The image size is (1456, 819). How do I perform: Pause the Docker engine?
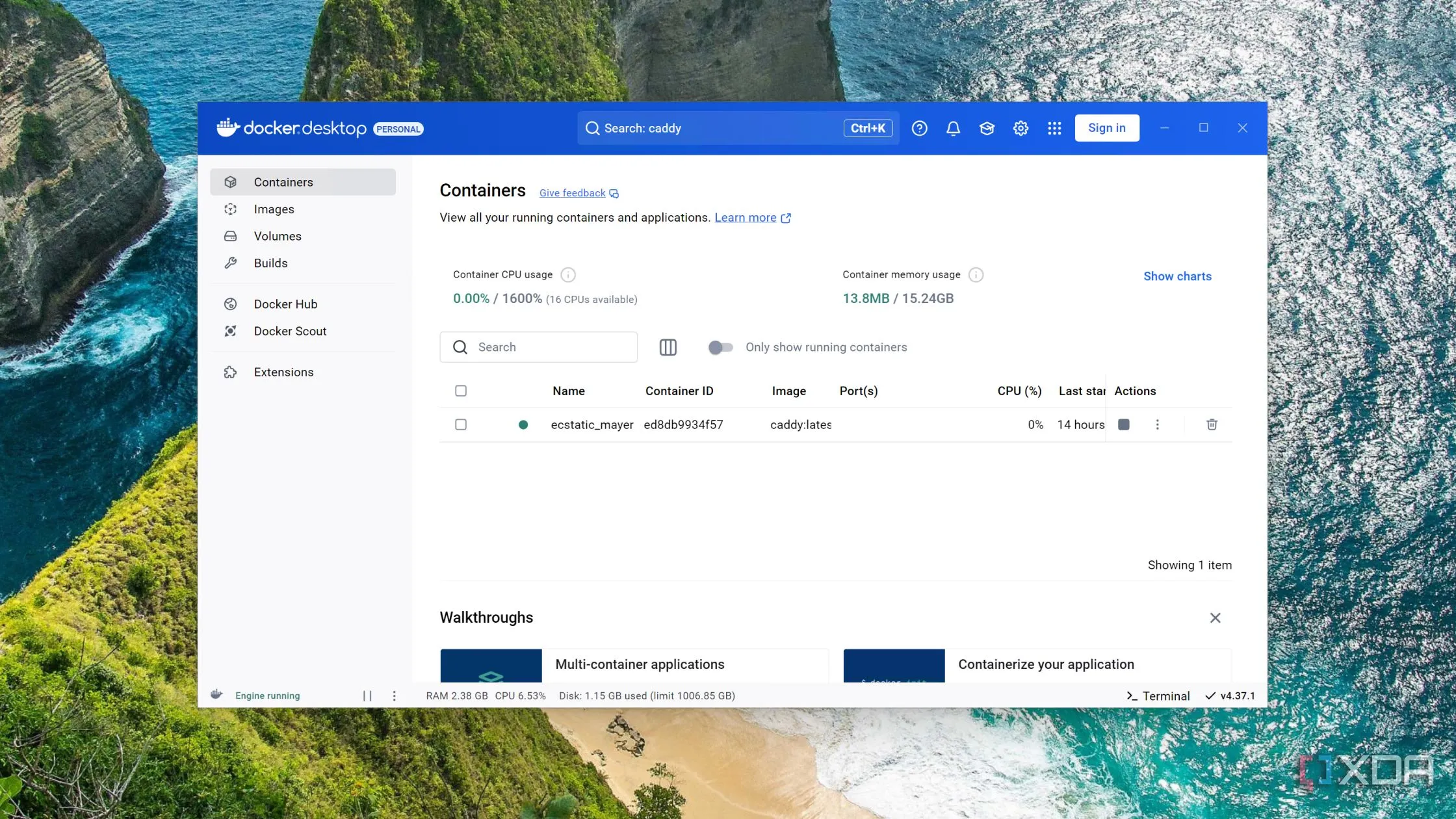click(x=367, y=695)
